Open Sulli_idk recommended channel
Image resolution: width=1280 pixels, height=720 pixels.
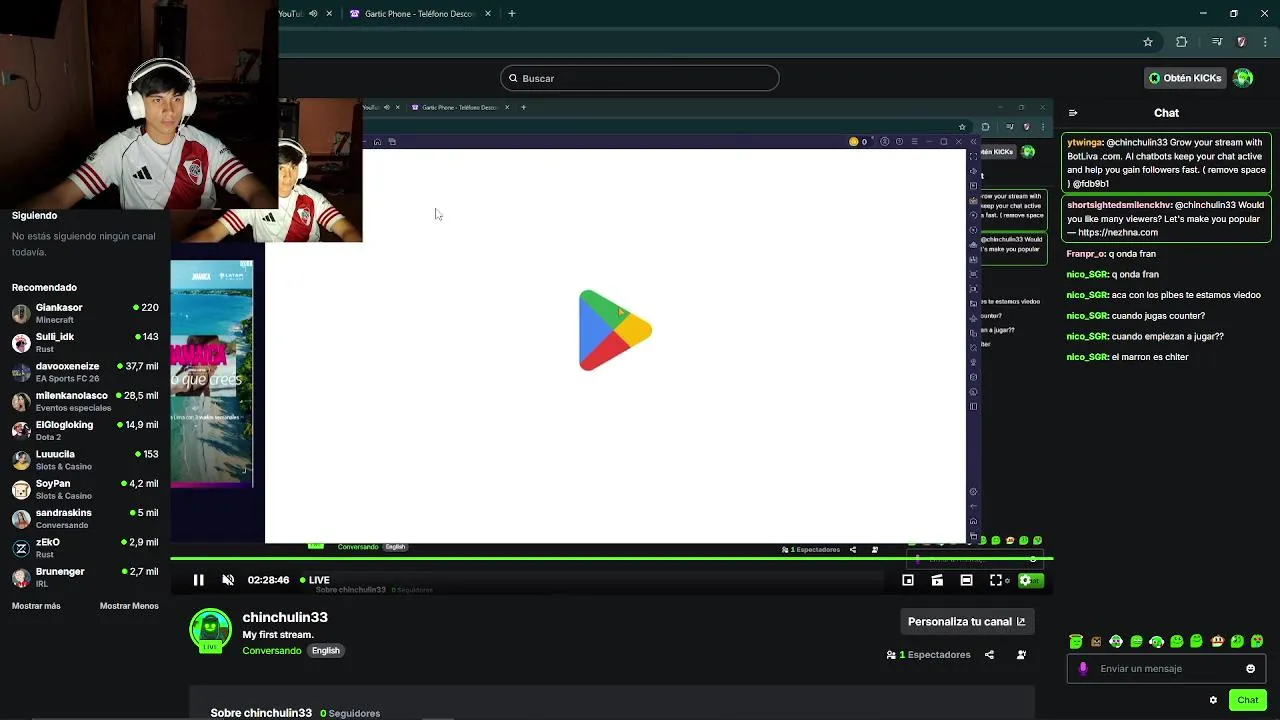pos(85,343)
